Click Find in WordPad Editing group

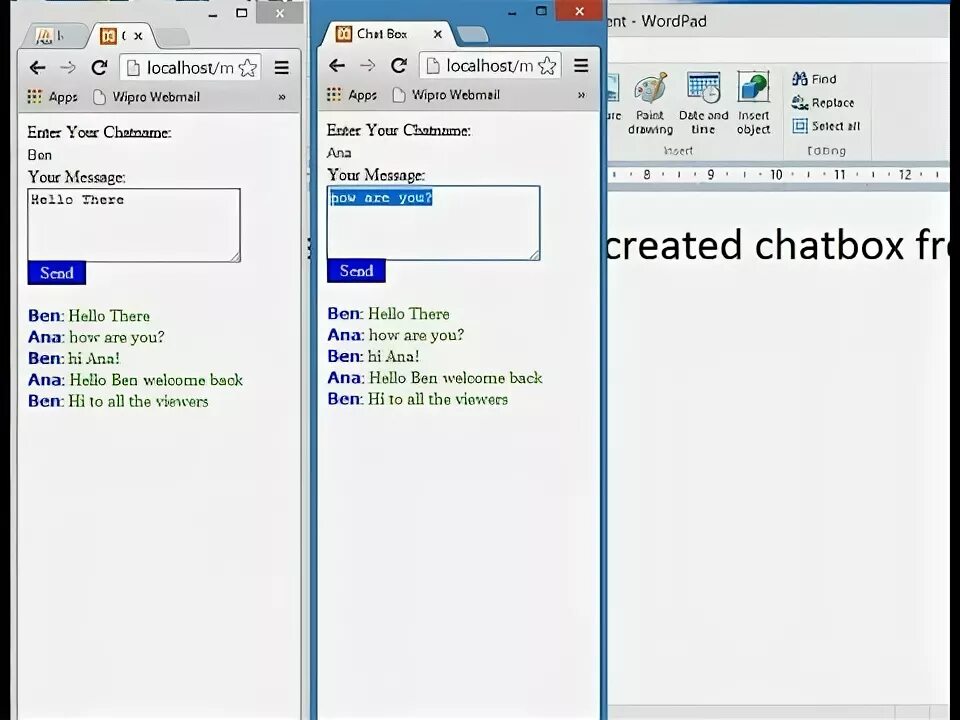pyautogui.click(x=814, y=79)
